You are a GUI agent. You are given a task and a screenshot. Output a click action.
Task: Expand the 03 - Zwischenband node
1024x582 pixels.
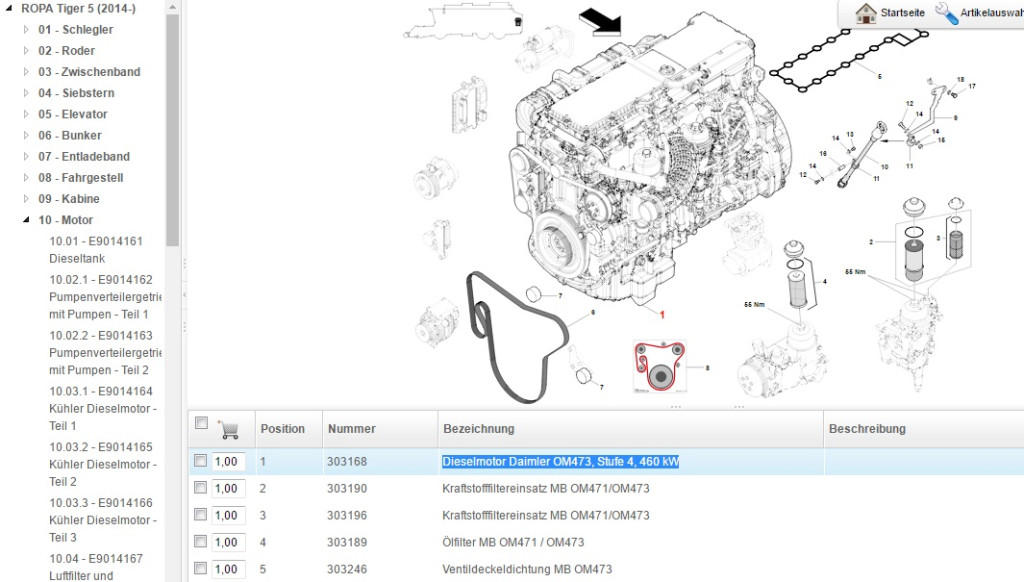26,72
